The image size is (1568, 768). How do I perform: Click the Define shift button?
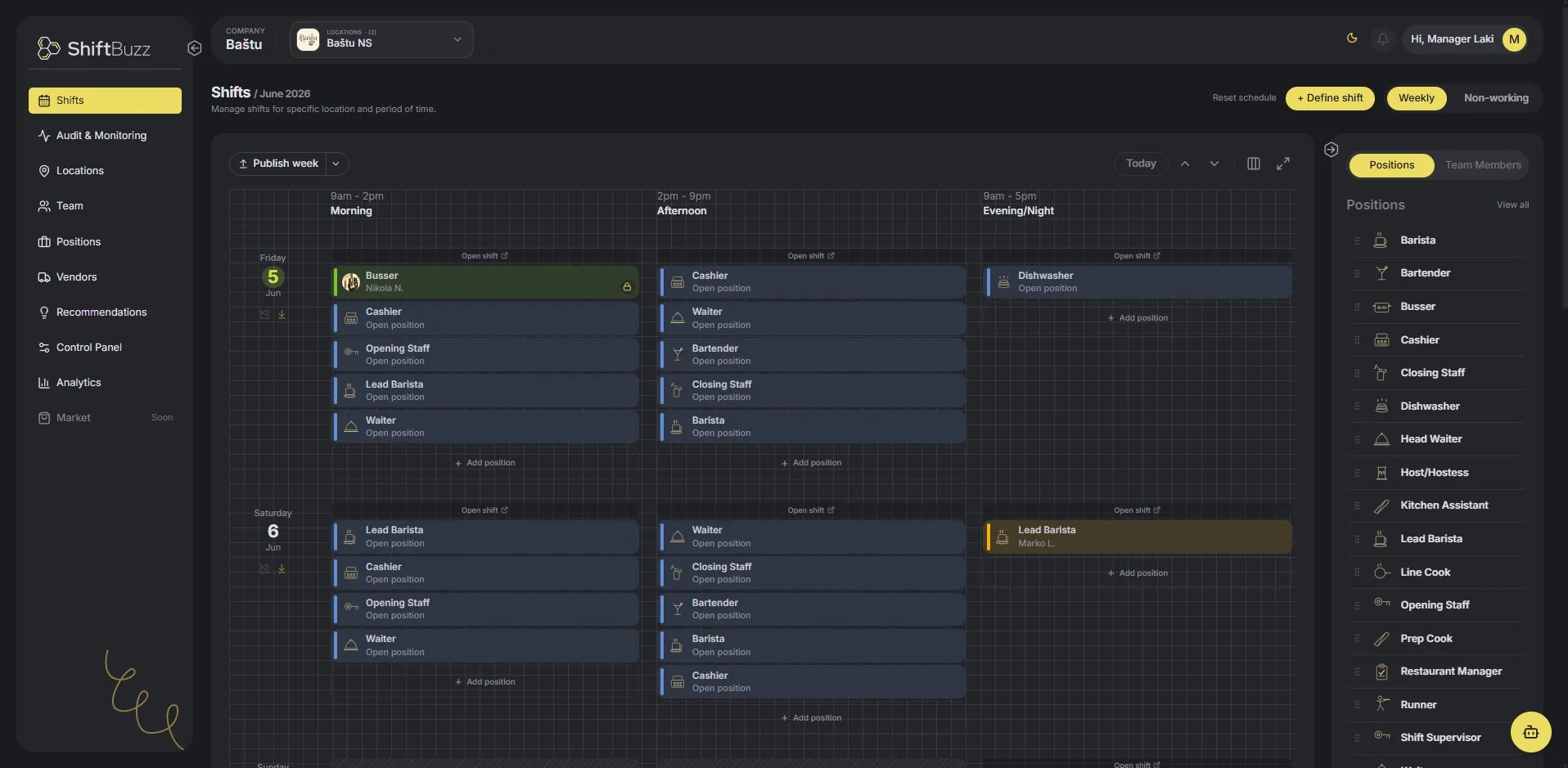pos(1330,98)
